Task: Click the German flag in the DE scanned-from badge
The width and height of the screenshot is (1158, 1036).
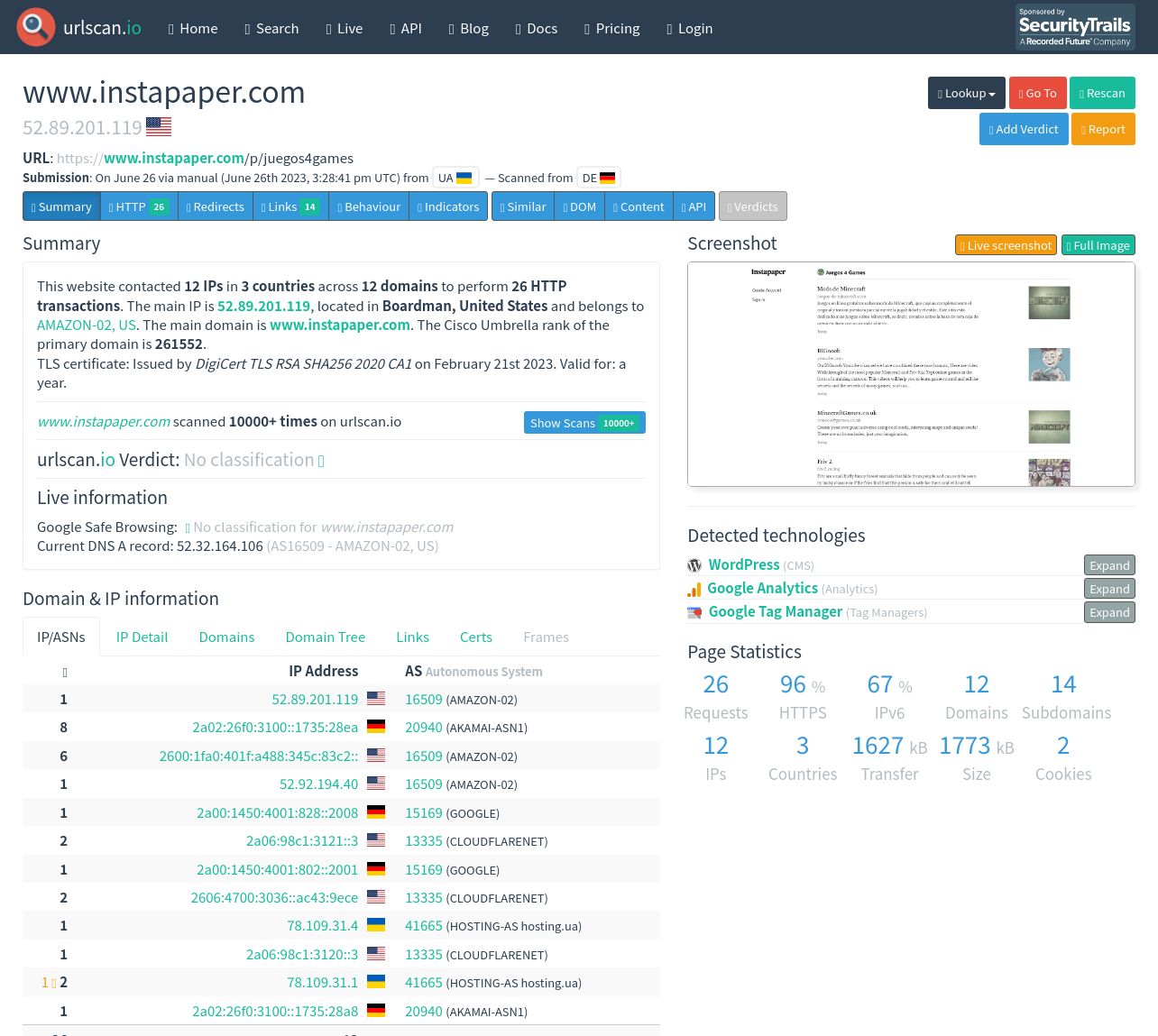Action: click(x=607, y=178)
